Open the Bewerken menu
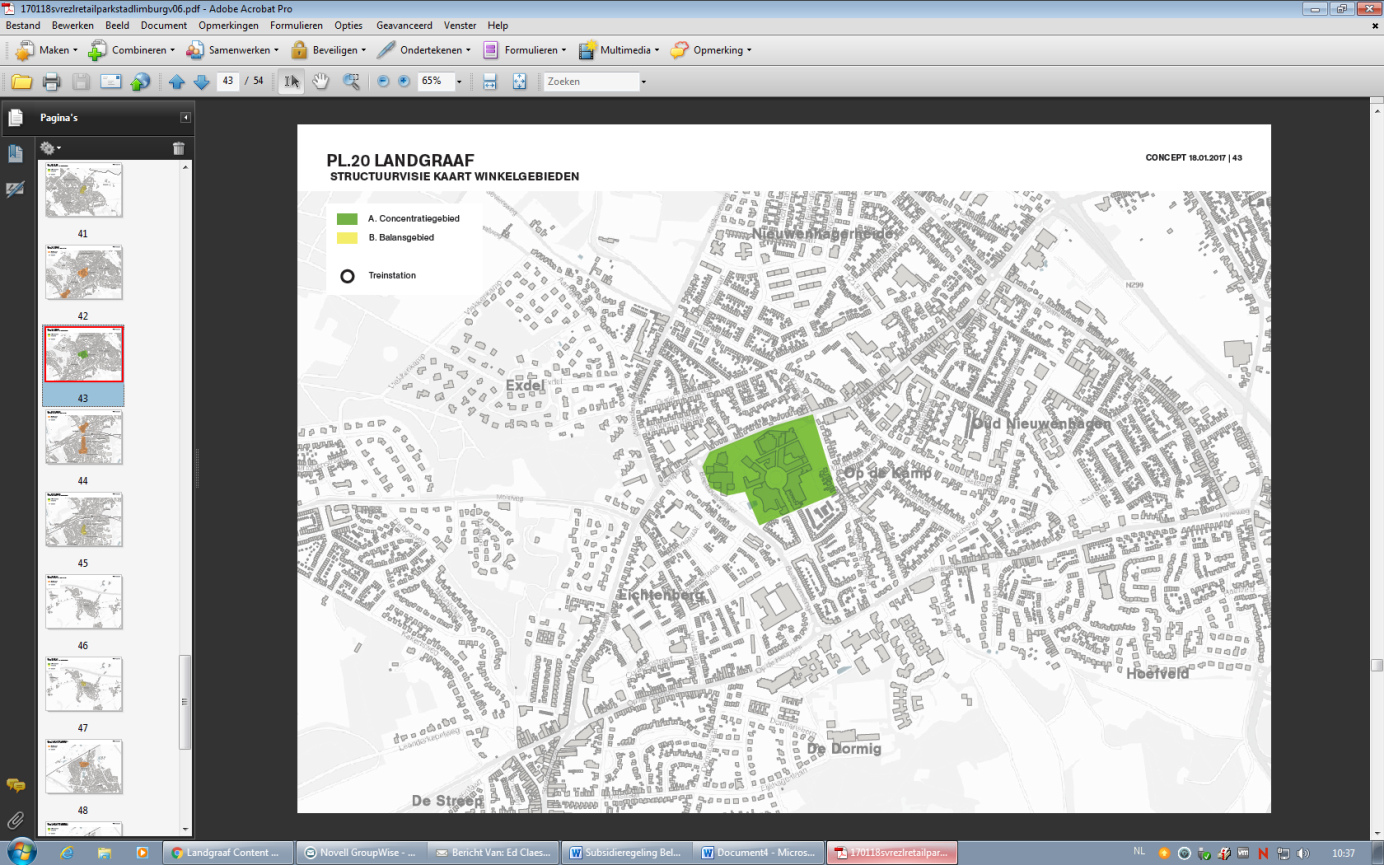1384x865 pixels. [71, 25]
